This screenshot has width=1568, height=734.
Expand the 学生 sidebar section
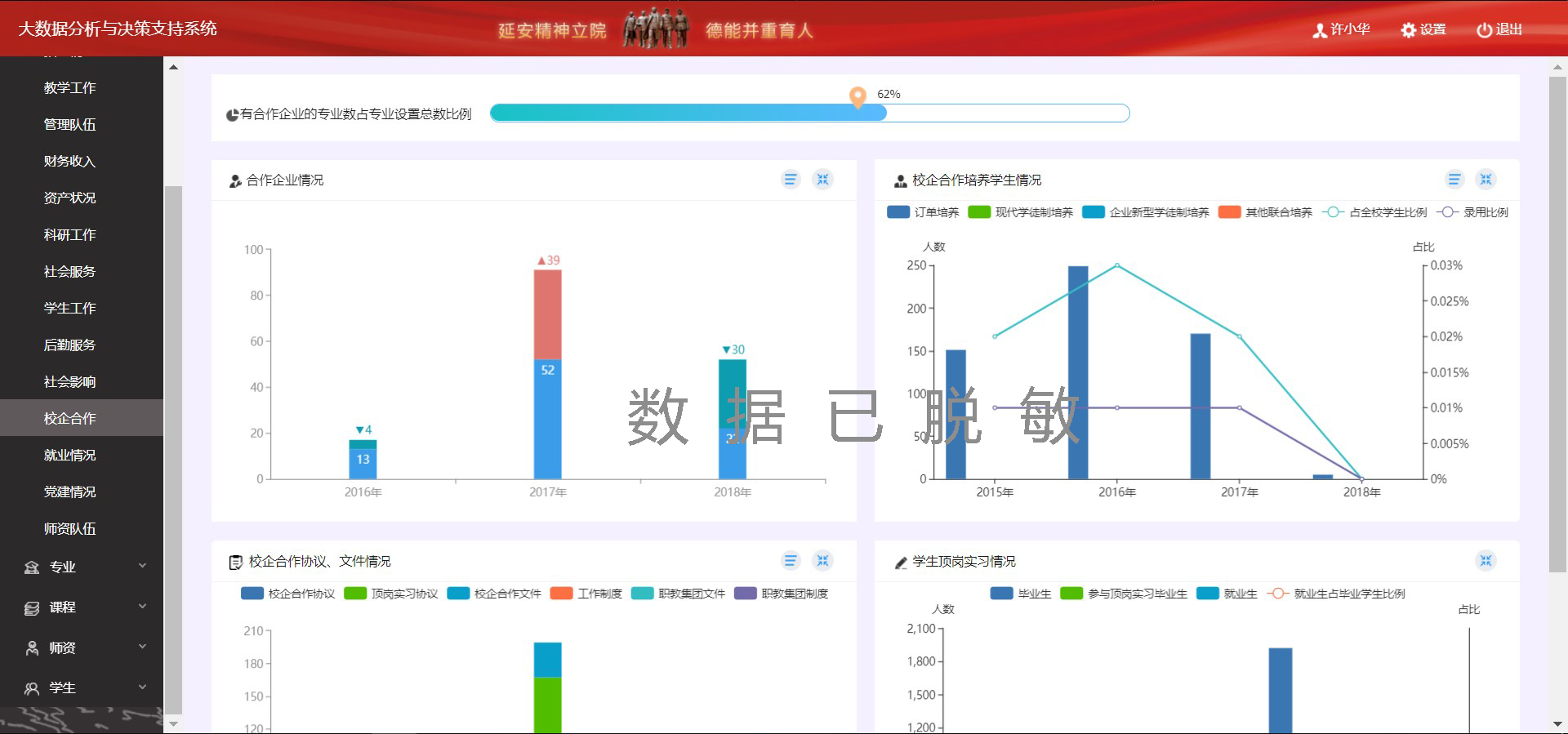(82, 688)
